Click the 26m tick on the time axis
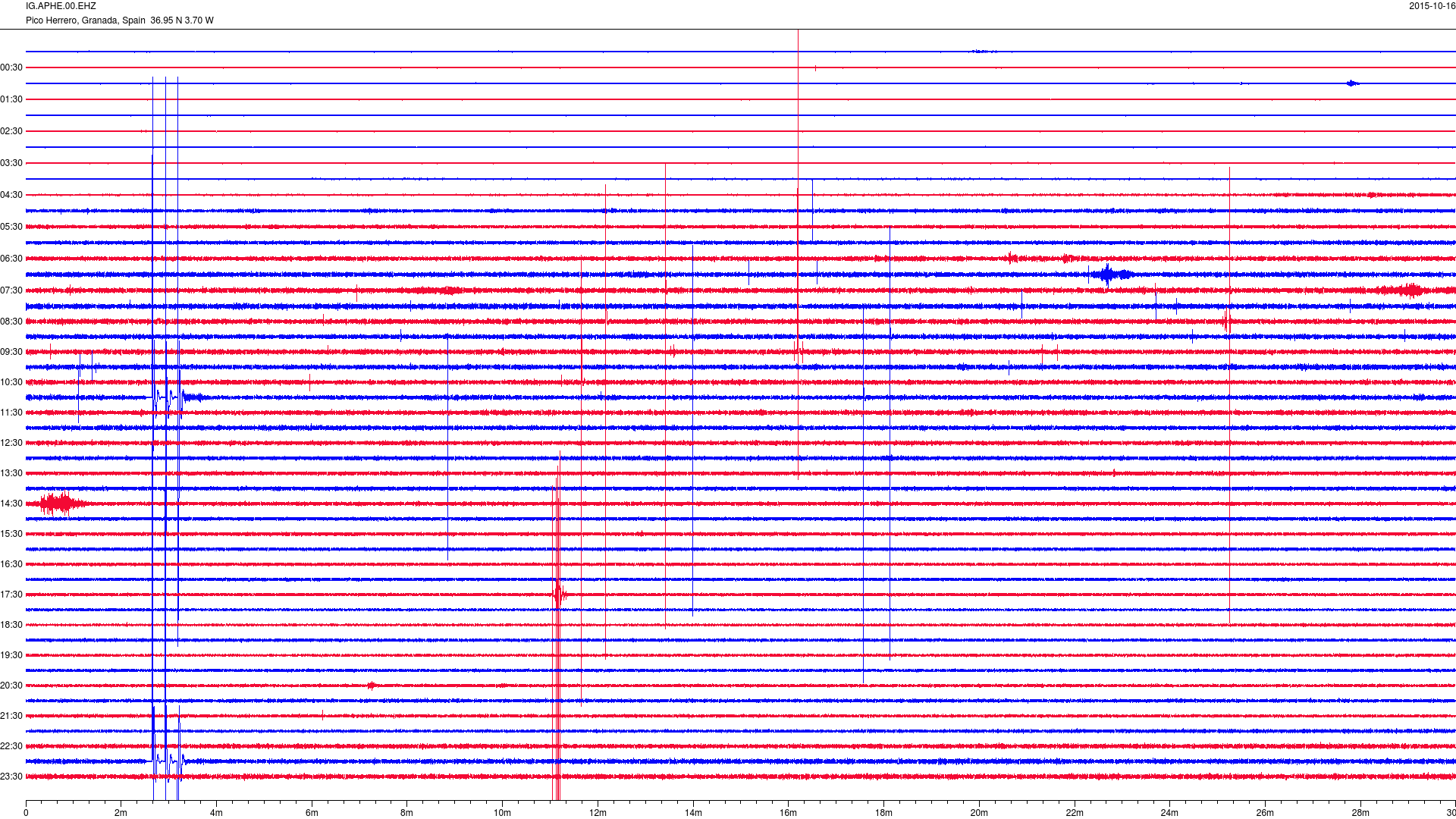 [x=1265, y=813]
